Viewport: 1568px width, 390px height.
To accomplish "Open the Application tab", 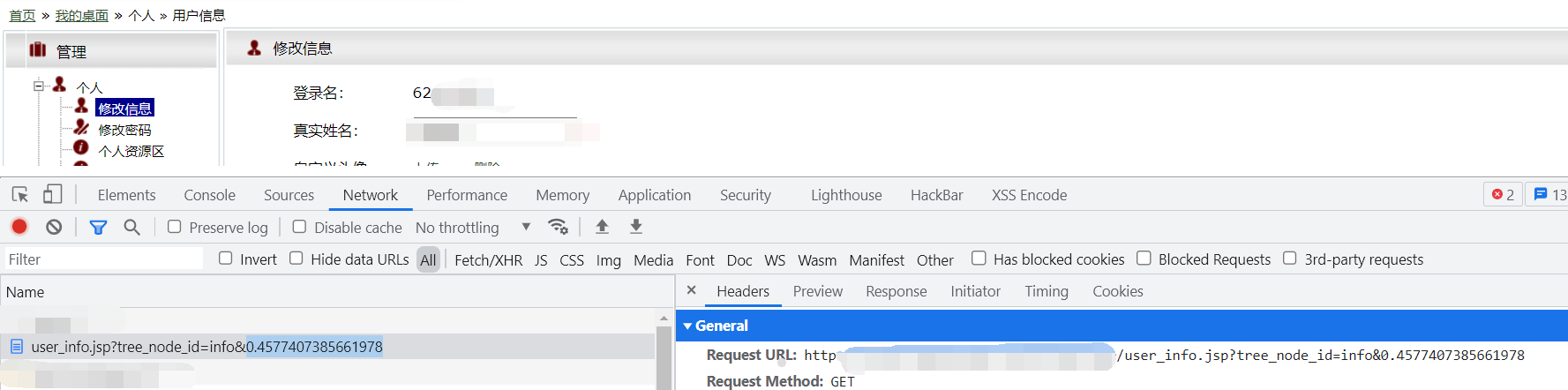I will coord(654,194).
